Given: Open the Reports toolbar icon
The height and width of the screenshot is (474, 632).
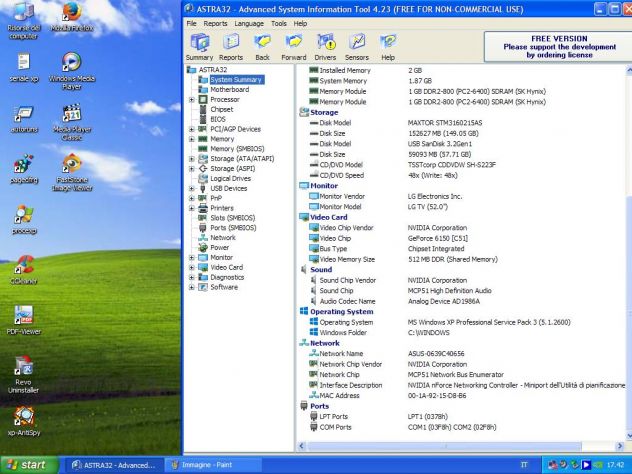Looking at the screenshot, I should [231, 47].
